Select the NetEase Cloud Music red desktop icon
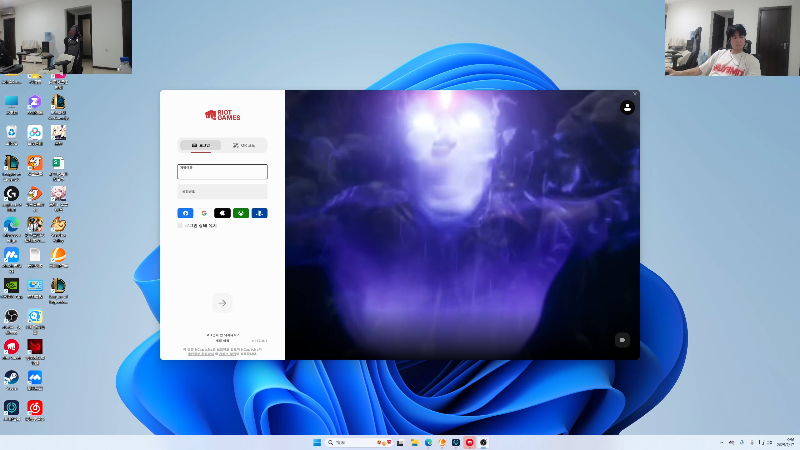This screenshot has width=800, height=450. click(35, 411)
